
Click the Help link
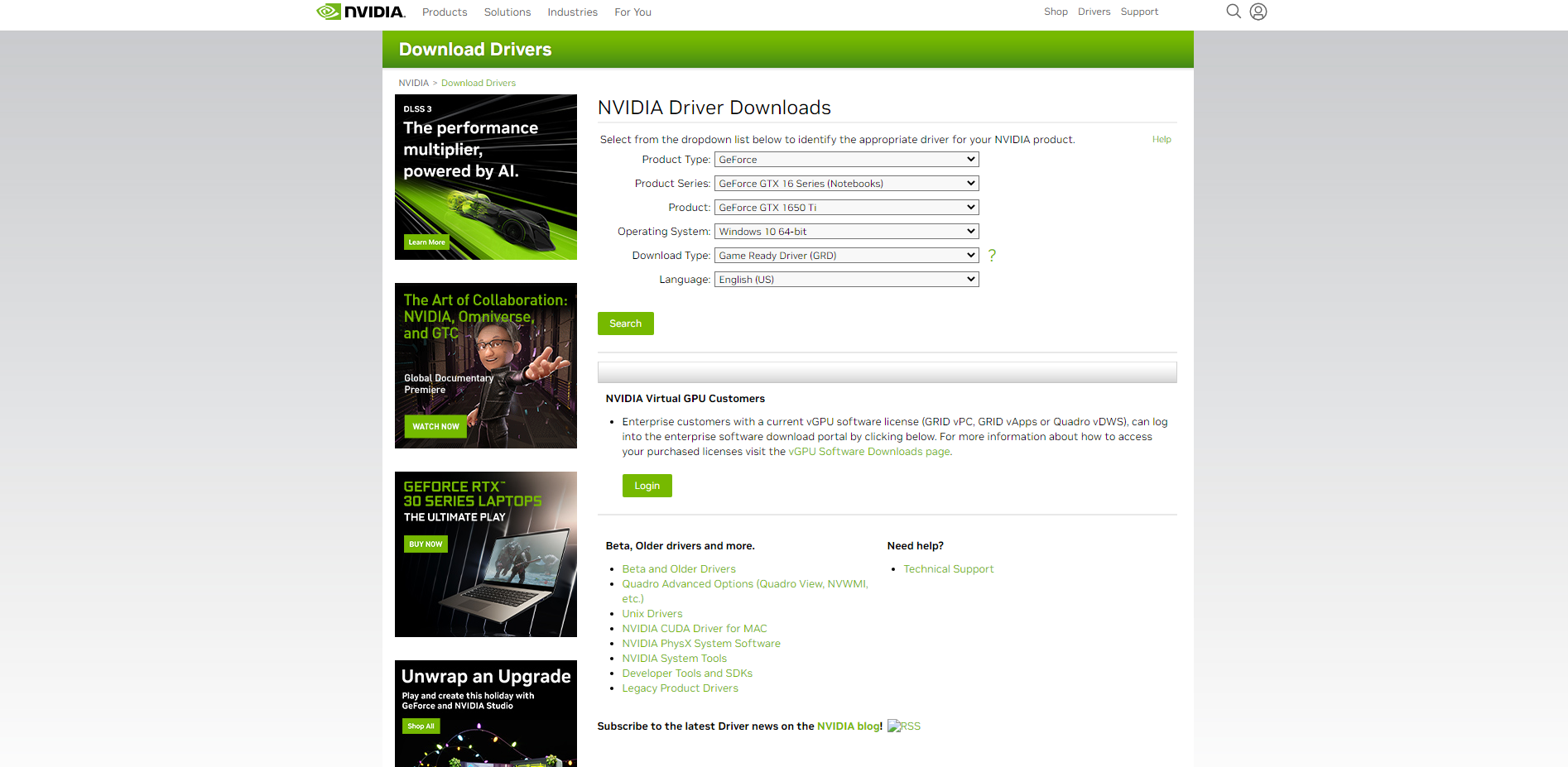pyautogui.click(x=1162, y=140)
